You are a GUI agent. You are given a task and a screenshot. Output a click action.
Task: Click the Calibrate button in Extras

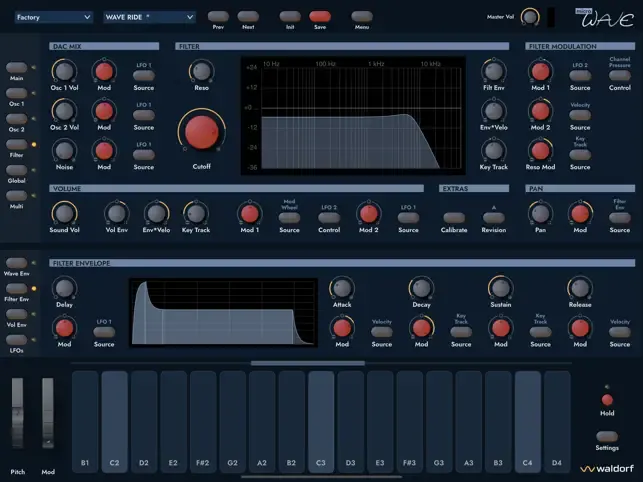(454, 218)
